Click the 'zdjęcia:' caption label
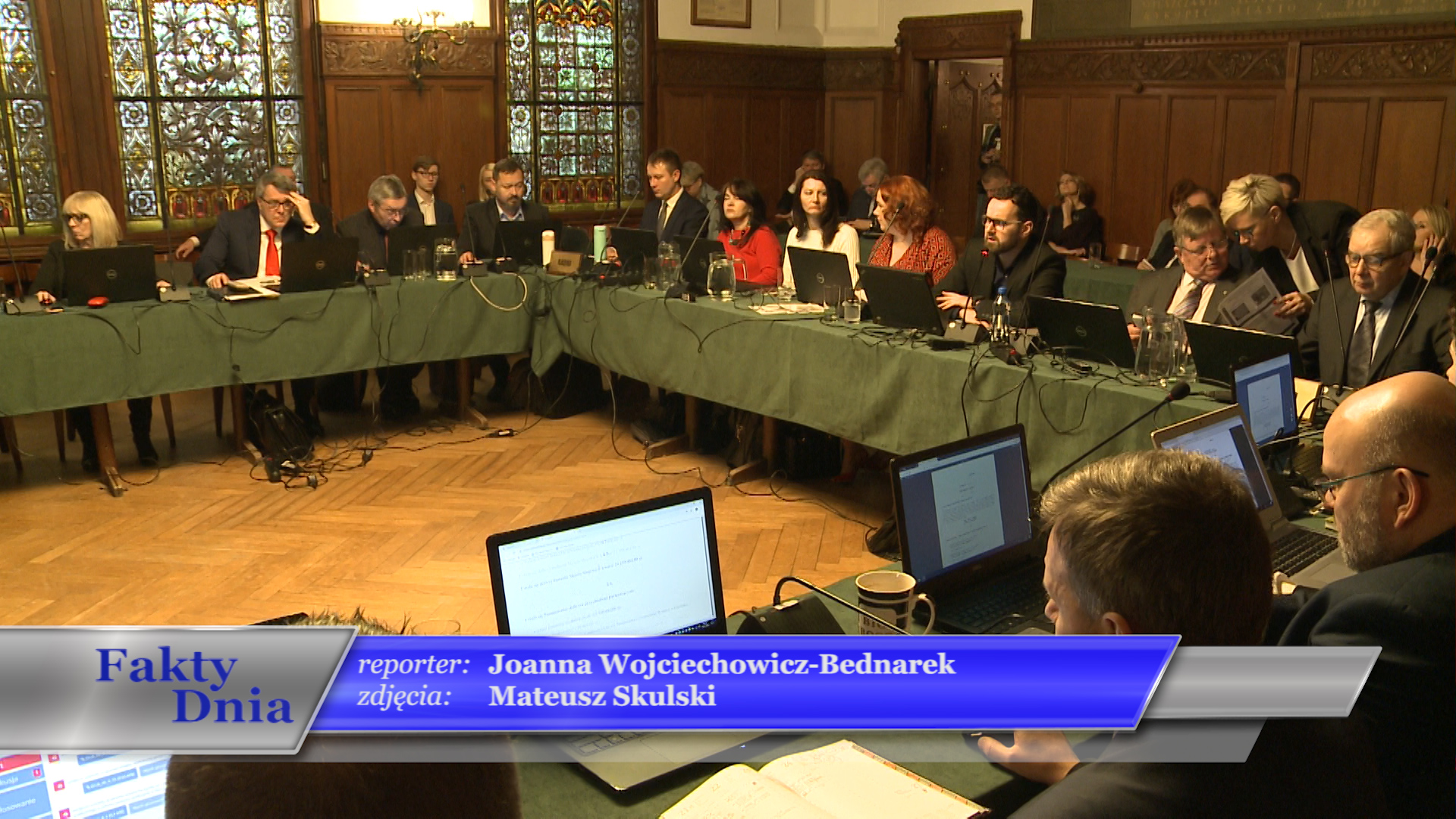1456x819 pixels. point(404,697)
